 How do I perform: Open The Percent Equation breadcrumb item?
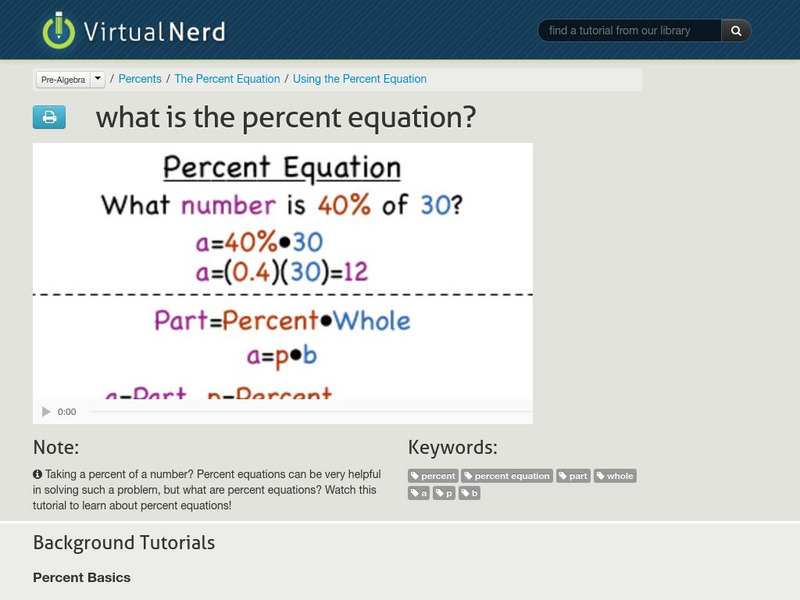[229, 78]
